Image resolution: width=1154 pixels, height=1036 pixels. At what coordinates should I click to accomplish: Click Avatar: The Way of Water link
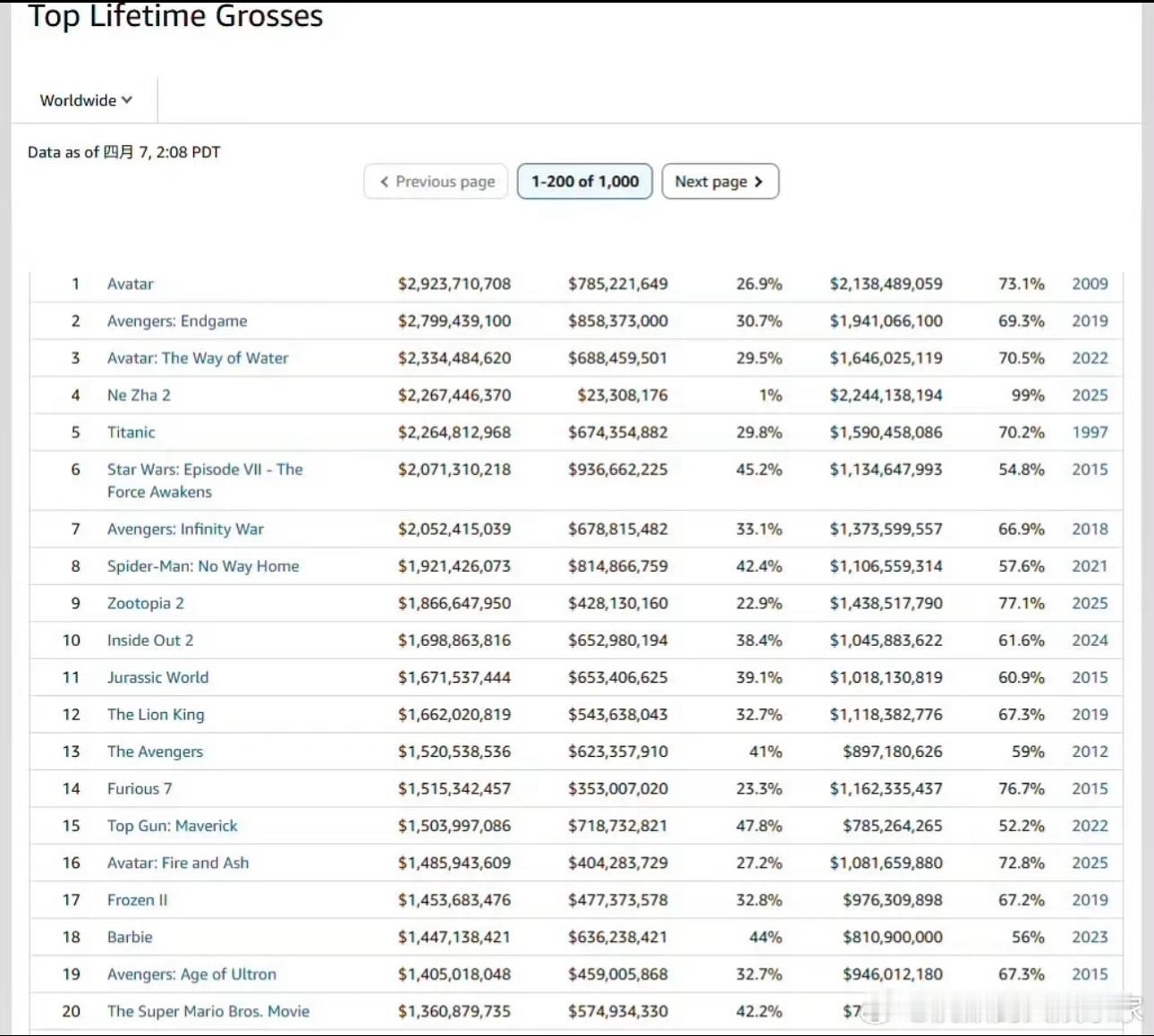point(198,358)
